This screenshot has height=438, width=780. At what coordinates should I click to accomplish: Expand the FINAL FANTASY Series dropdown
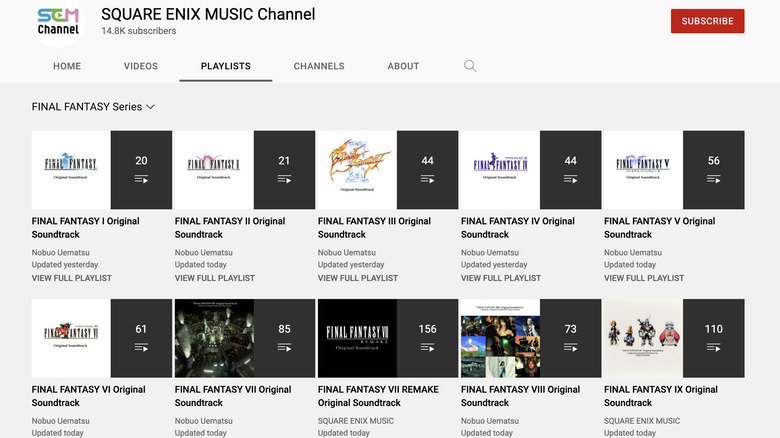pyautogui.click(x=94, y=107)
